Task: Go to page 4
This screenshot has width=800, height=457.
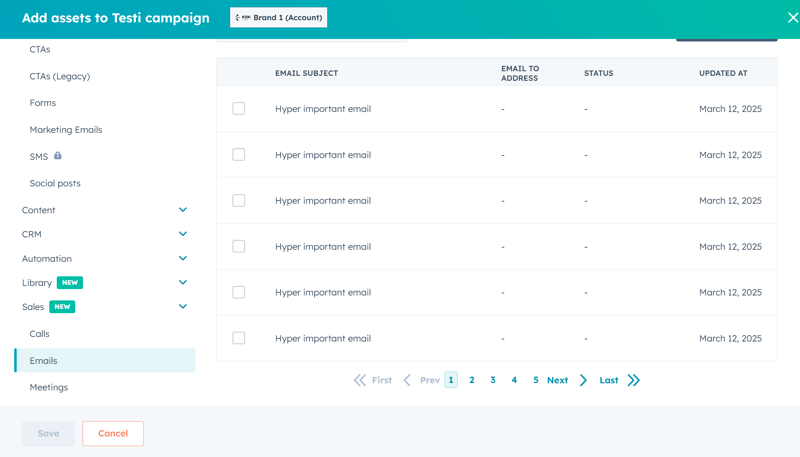Action: coord(514,380)
